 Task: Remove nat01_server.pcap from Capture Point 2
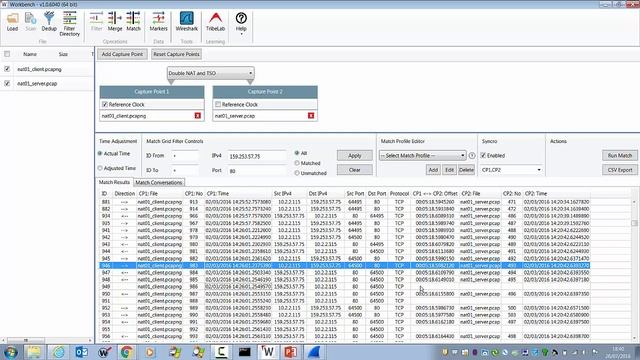311,116
